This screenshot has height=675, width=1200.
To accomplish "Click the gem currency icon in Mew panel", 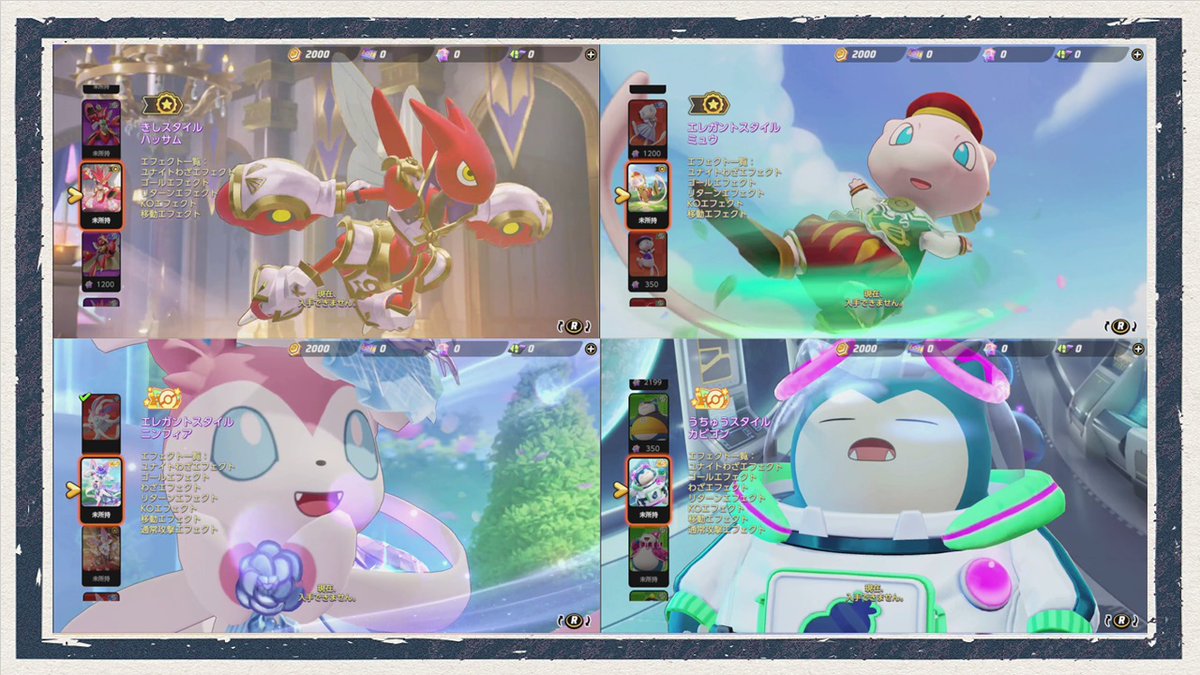I will (x=991, y=54).
